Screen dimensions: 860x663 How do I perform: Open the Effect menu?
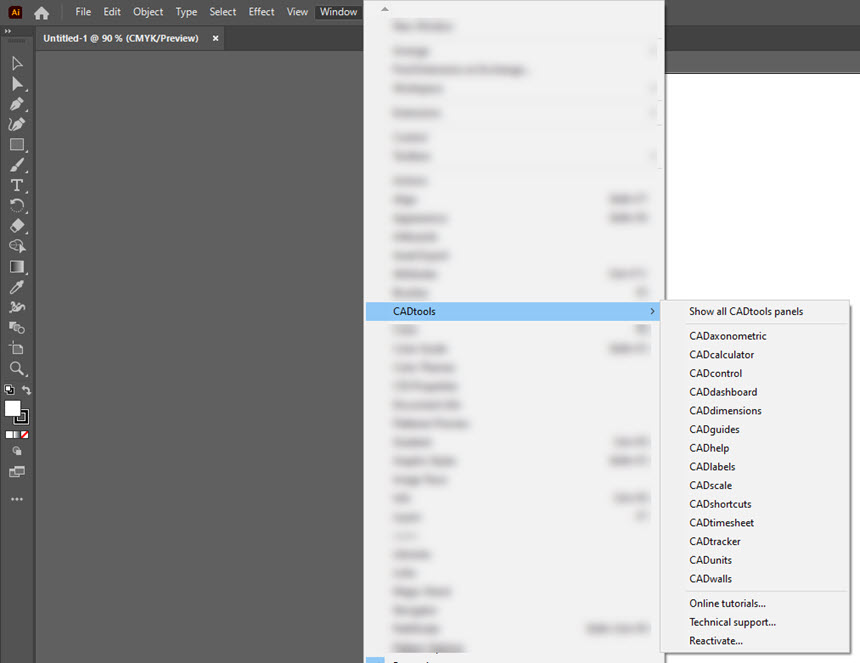262,12
